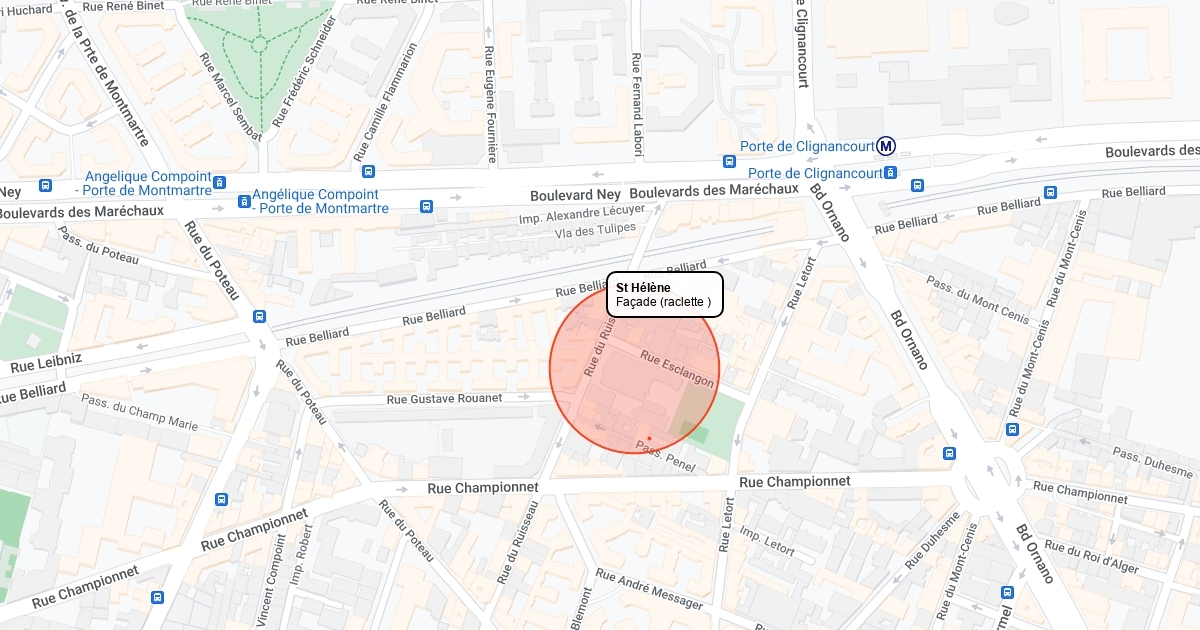The height and width of the screenshot is (630, 1200).
Task: Click the Porte de Clignancourt metro M icon
Action: 886,146
